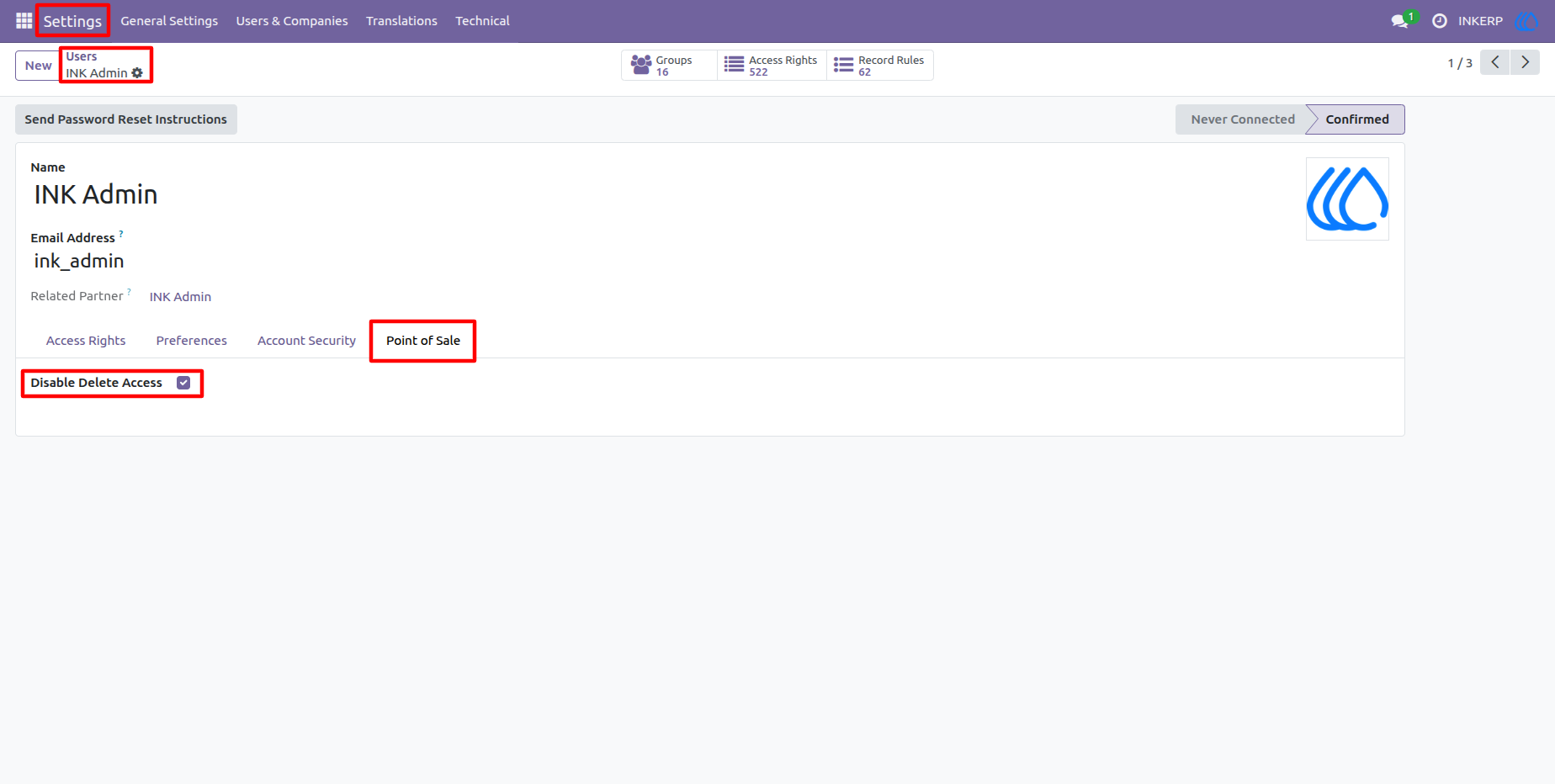Open the General Settings menu
The height and width of the screenshot is (784, 1555).
pos(169,21)
